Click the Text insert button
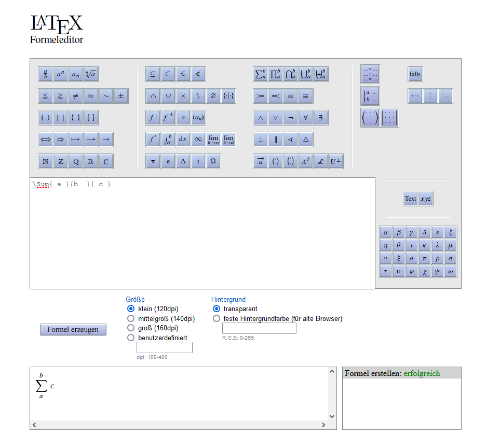 coord(410,199)
